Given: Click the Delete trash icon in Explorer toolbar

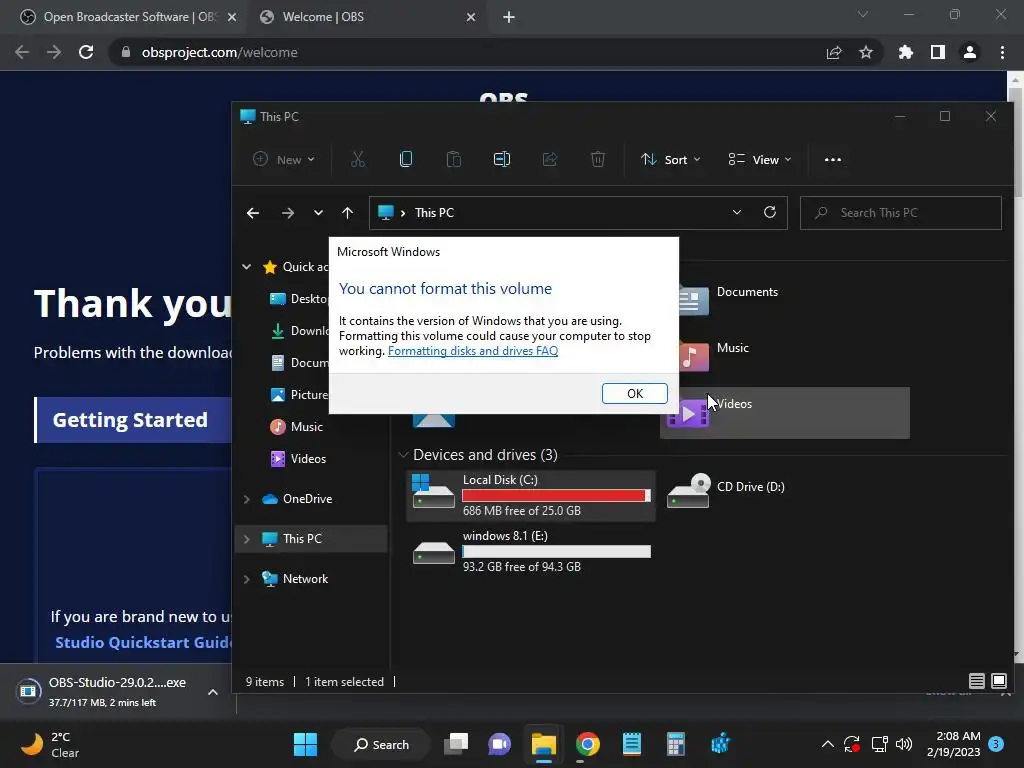Looking at the screenshot, I should coord(598,159).
